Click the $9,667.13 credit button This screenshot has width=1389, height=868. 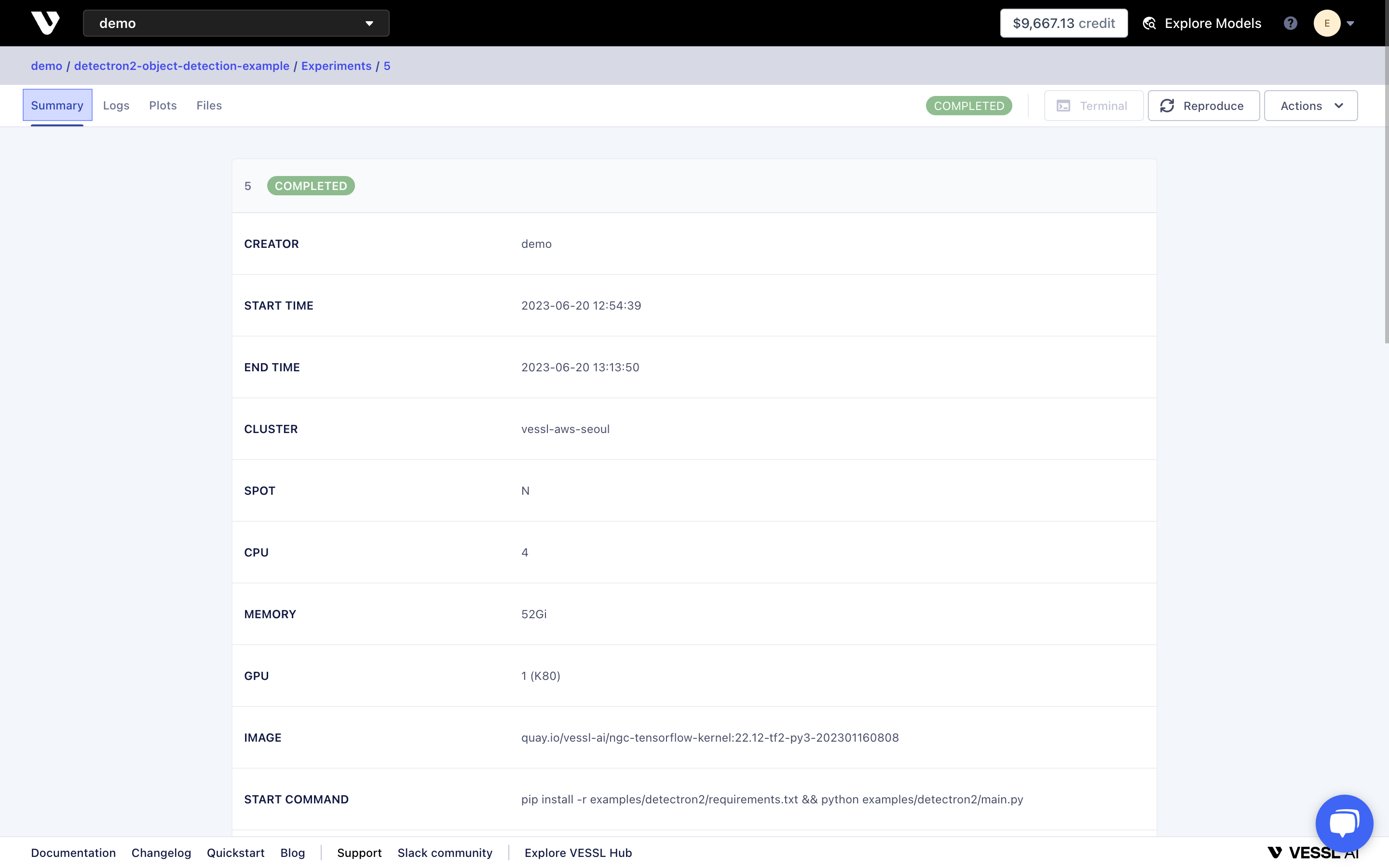(x=1063, y=23)
